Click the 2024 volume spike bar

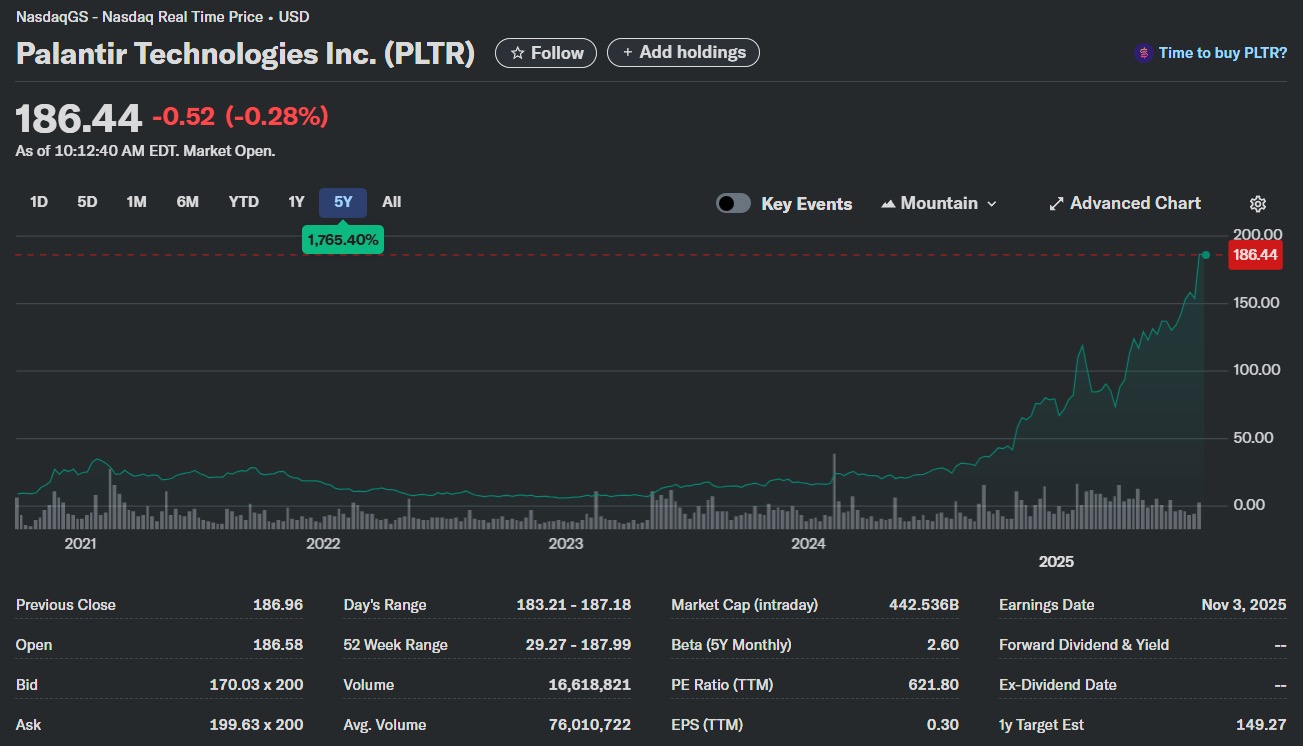click(x=833, y=490)
